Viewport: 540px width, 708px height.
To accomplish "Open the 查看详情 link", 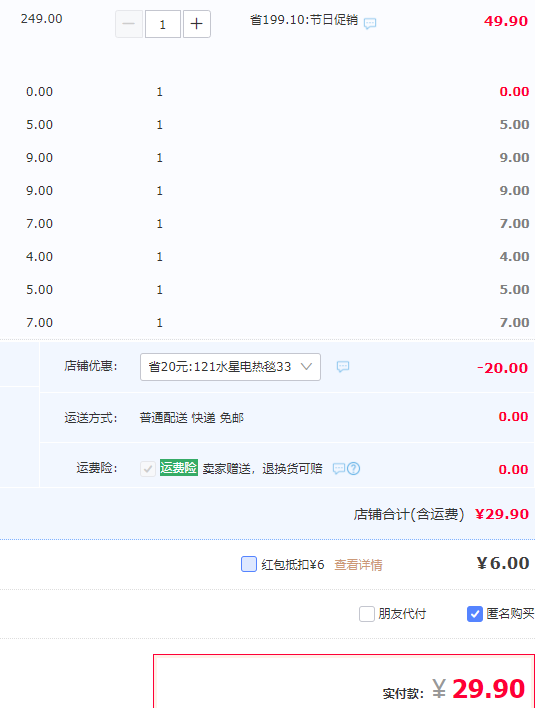I will (358, 564).
